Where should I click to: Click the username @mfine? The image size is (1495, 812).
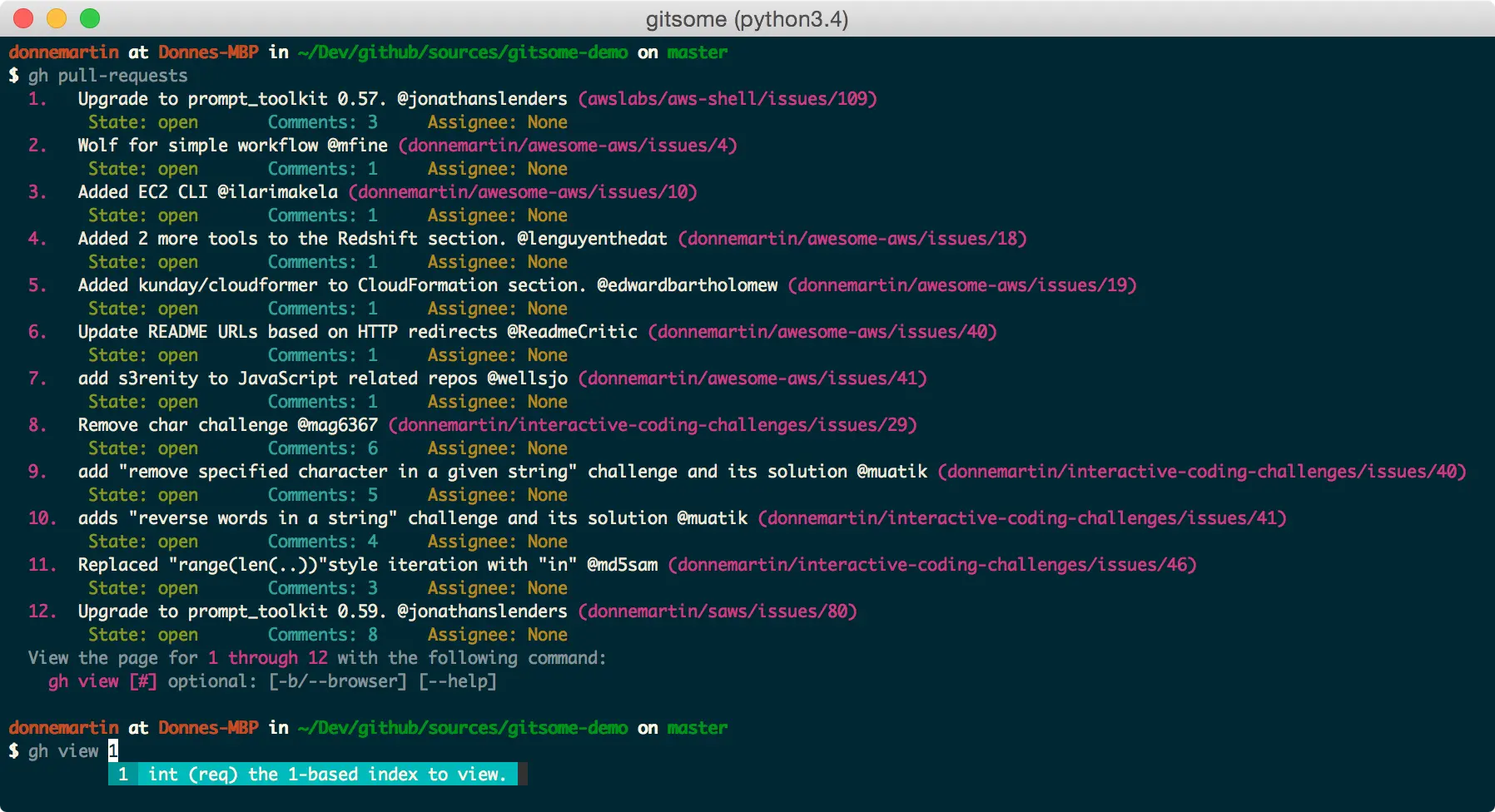[x=358, y=146]
